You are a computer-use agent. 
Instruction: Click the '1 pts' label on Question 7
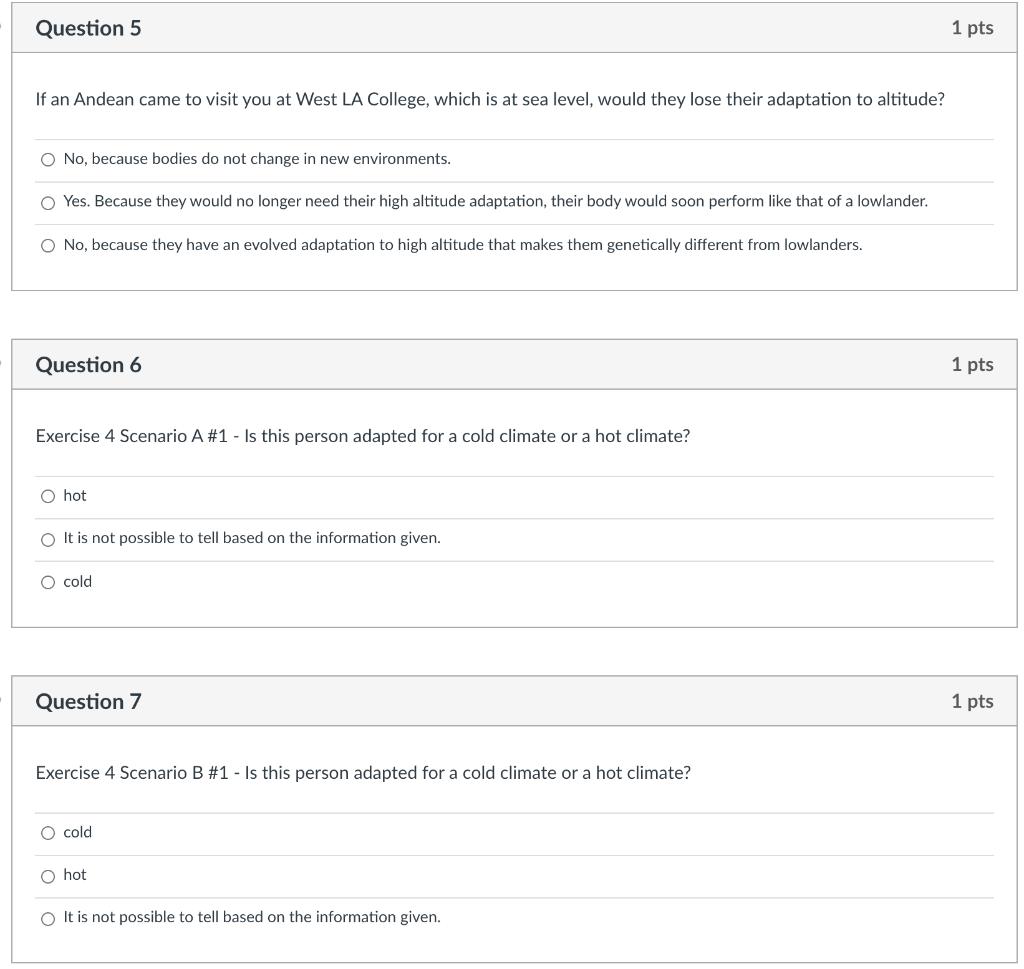coord(972,701)
